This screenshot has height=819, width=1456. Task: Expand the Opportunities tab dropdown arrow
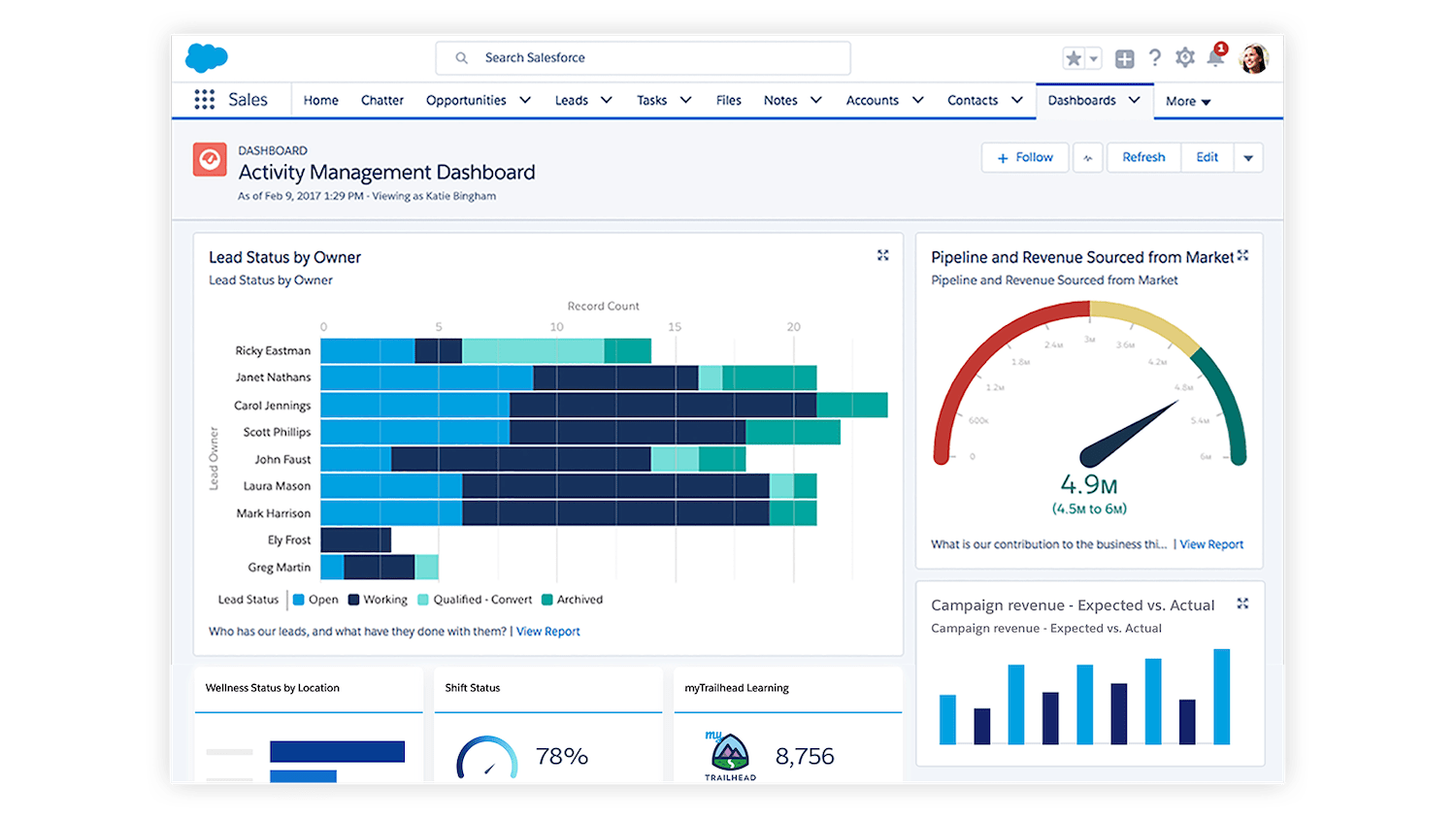pos(525,100)
